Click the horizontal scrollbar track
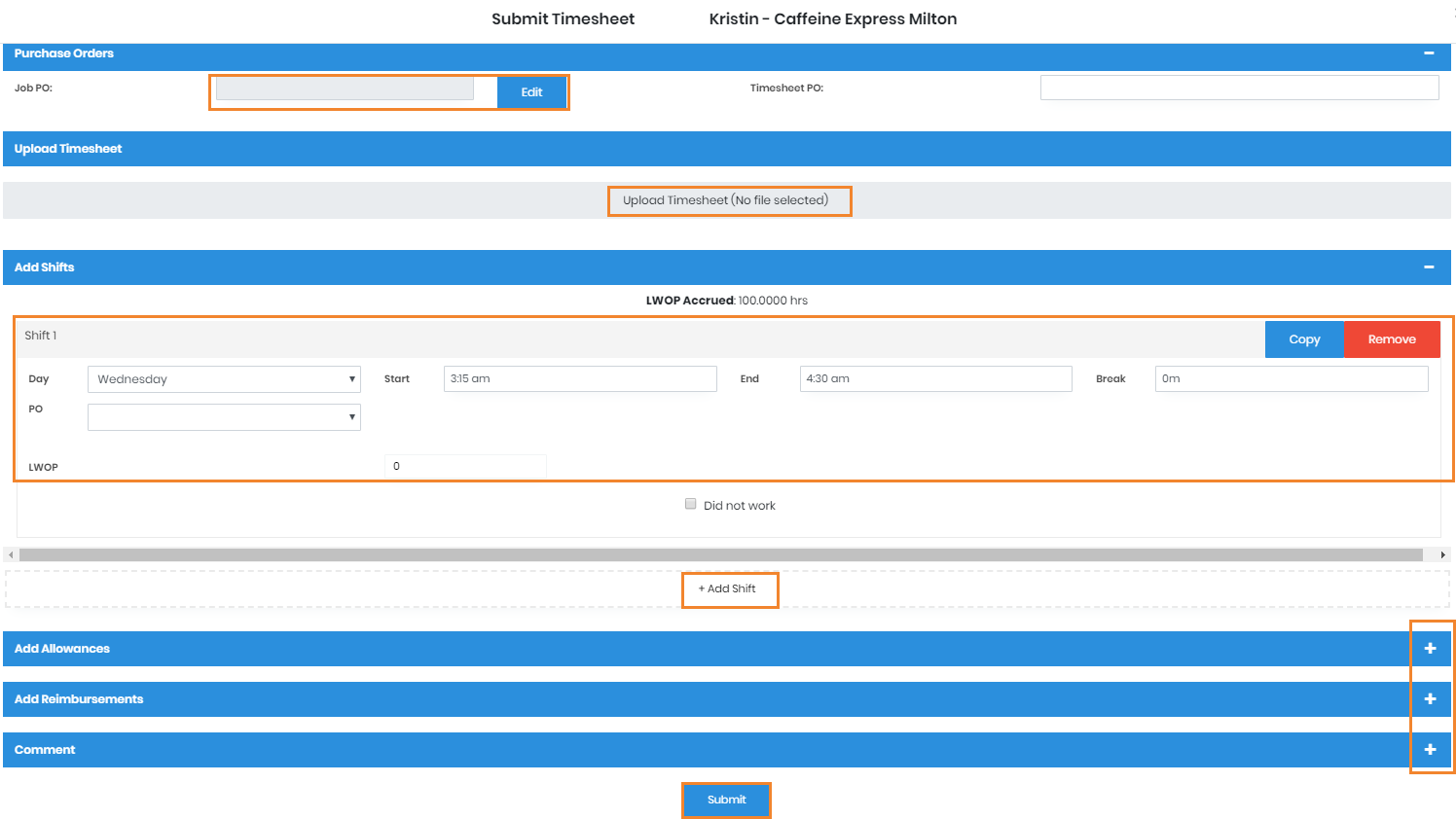1456x819 pixels. coord(720,554)
